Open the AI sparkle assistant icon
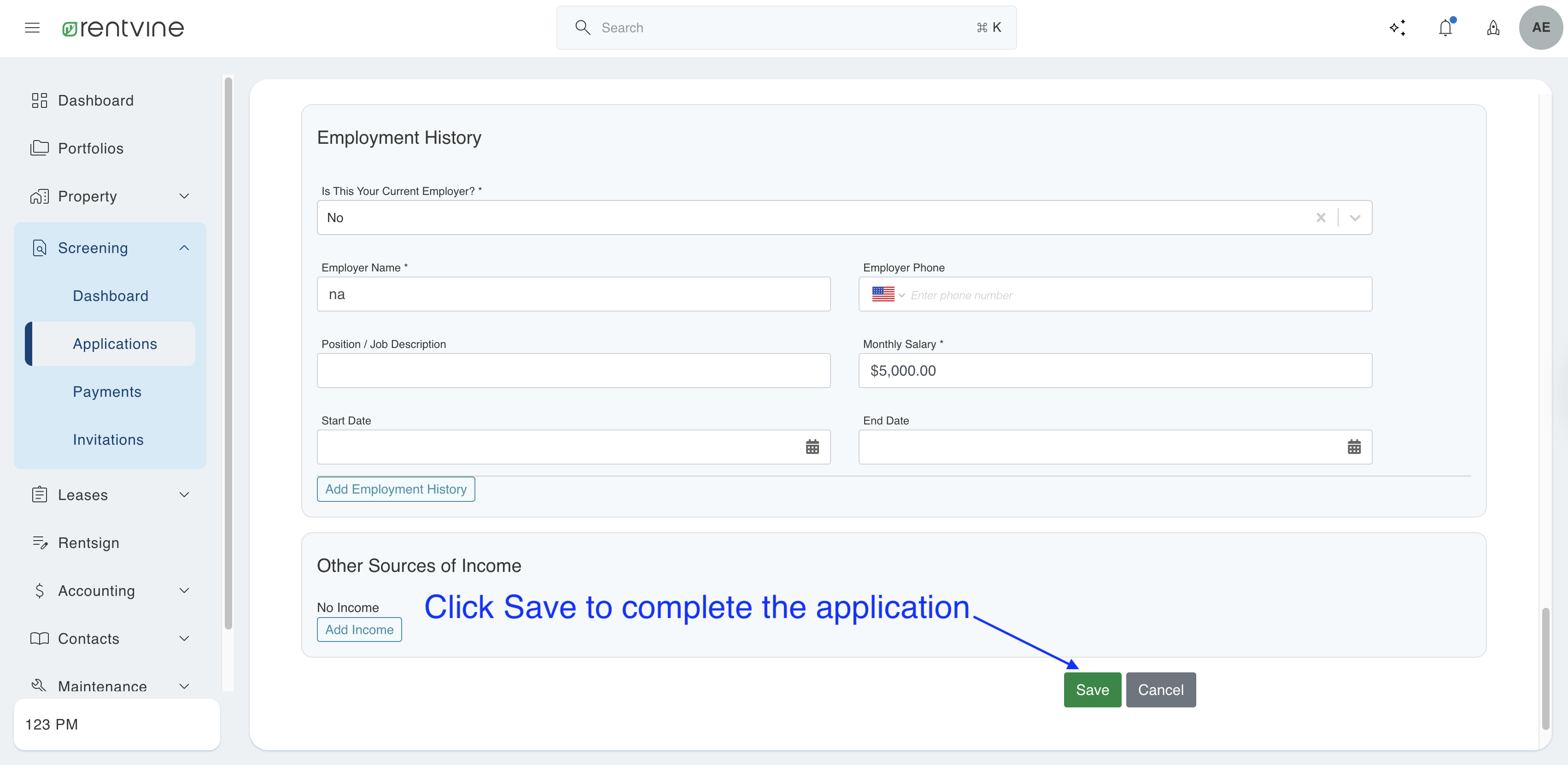The width and height of the screenshot is (1568, 765). click(x=1398, y=27)
